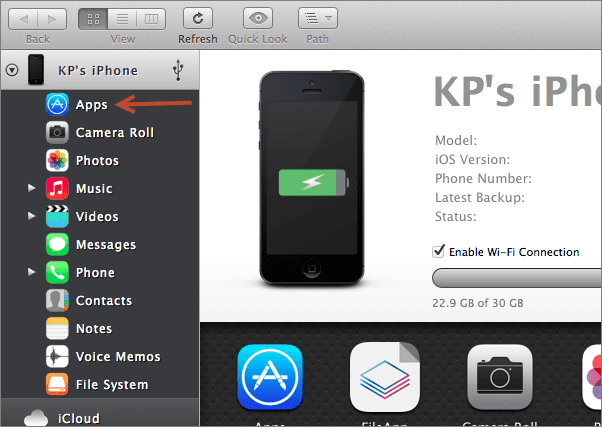
Task: Switch to column view
Action: tap(151, 19)
